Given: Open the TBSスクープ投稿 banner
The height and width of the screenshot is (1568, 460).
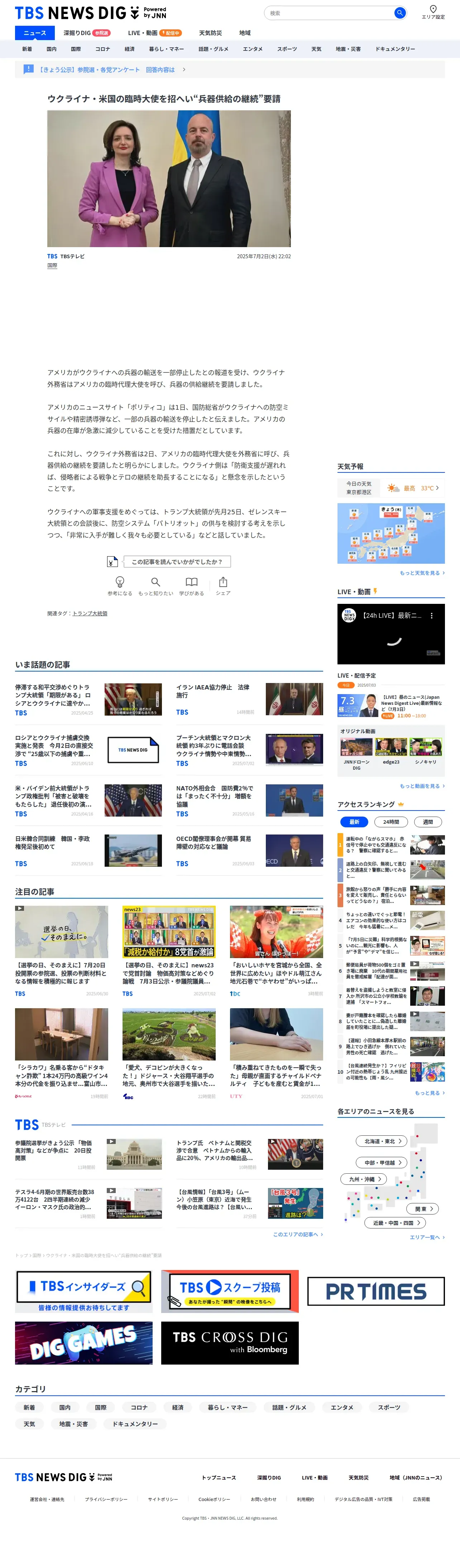Looking at the screenshot, I should [x=230, y=1291].
